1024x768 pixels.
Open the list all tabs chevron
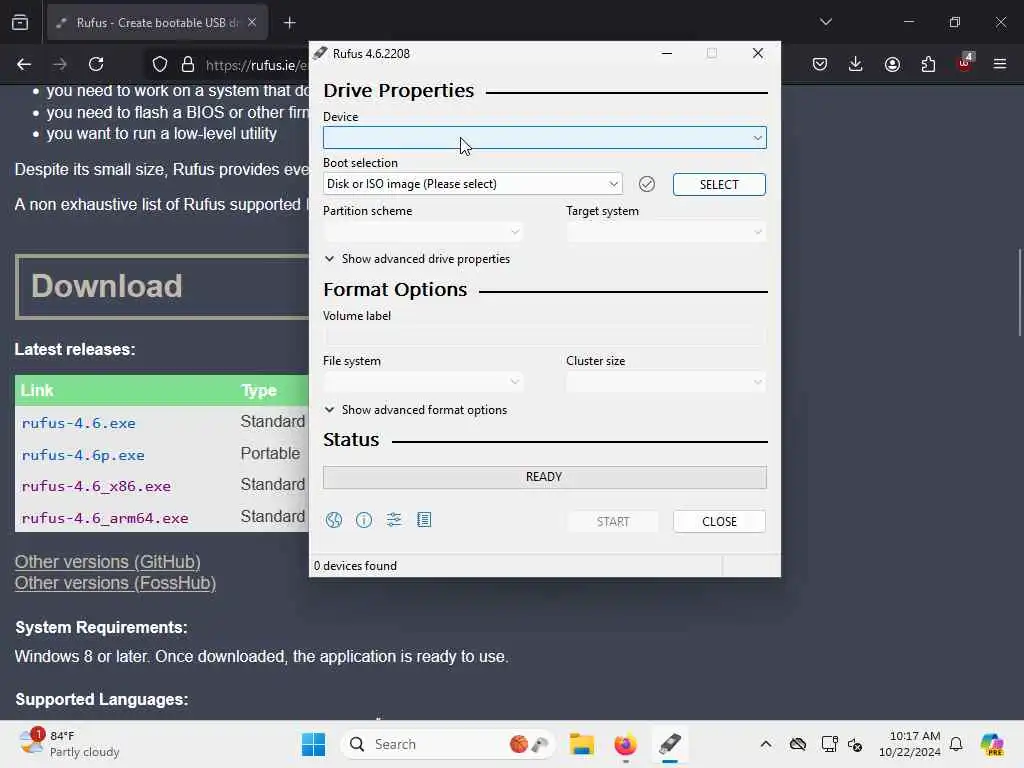pyautogui.click(x=825, y=22)
